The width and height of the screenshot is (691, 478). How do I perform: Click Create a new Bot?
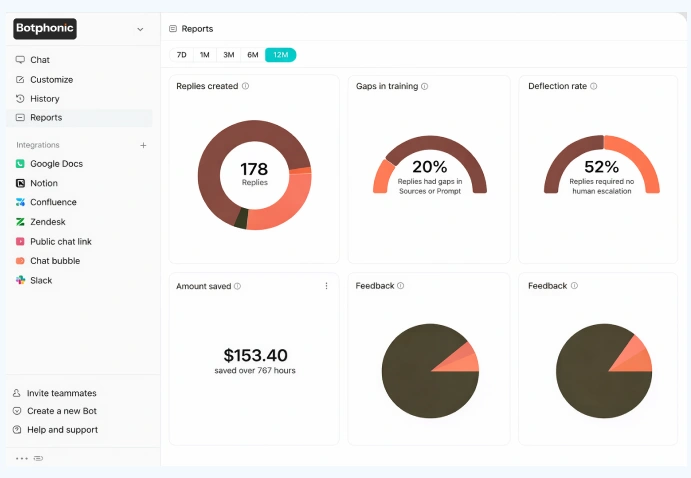[61, 411]
